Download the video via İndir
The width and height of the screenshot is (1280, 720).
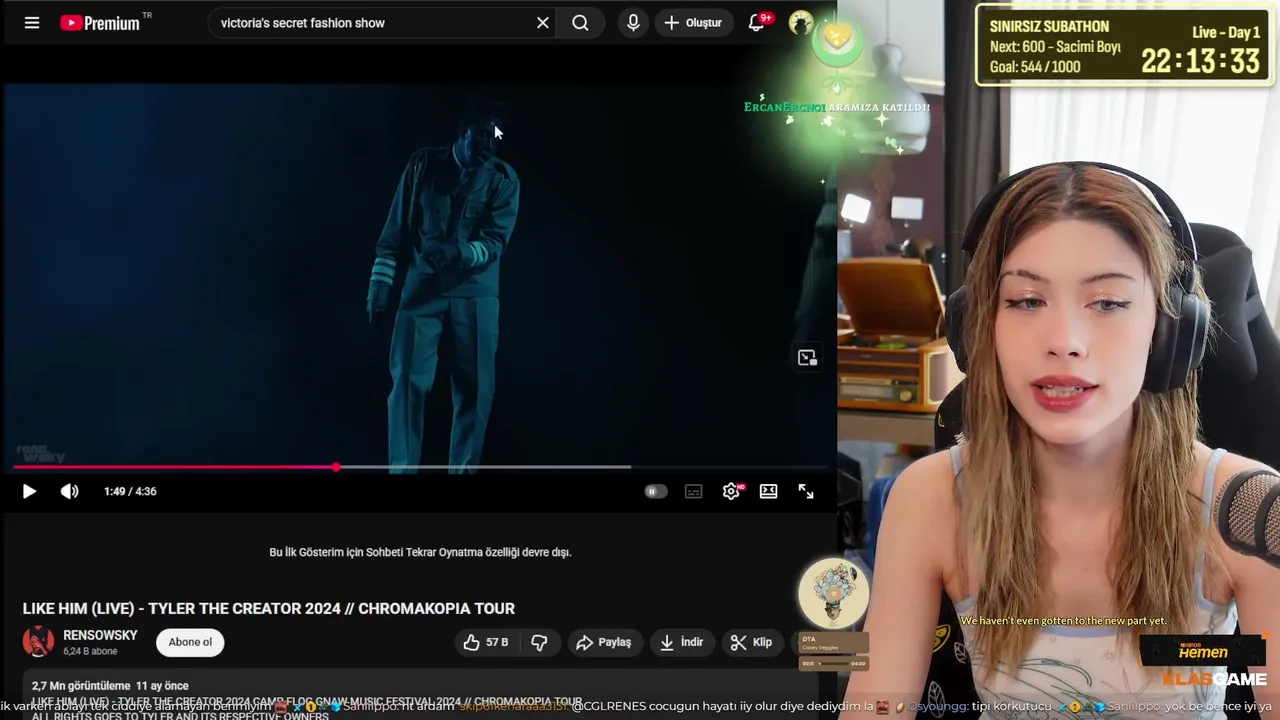click(682, 642)
